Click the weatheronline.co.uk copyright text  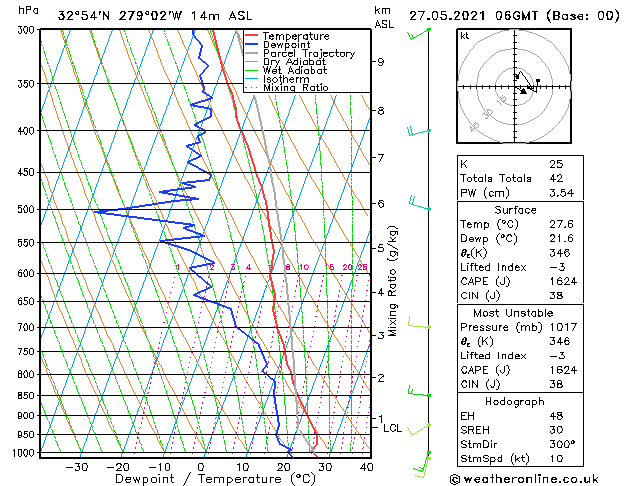[524, 479]
